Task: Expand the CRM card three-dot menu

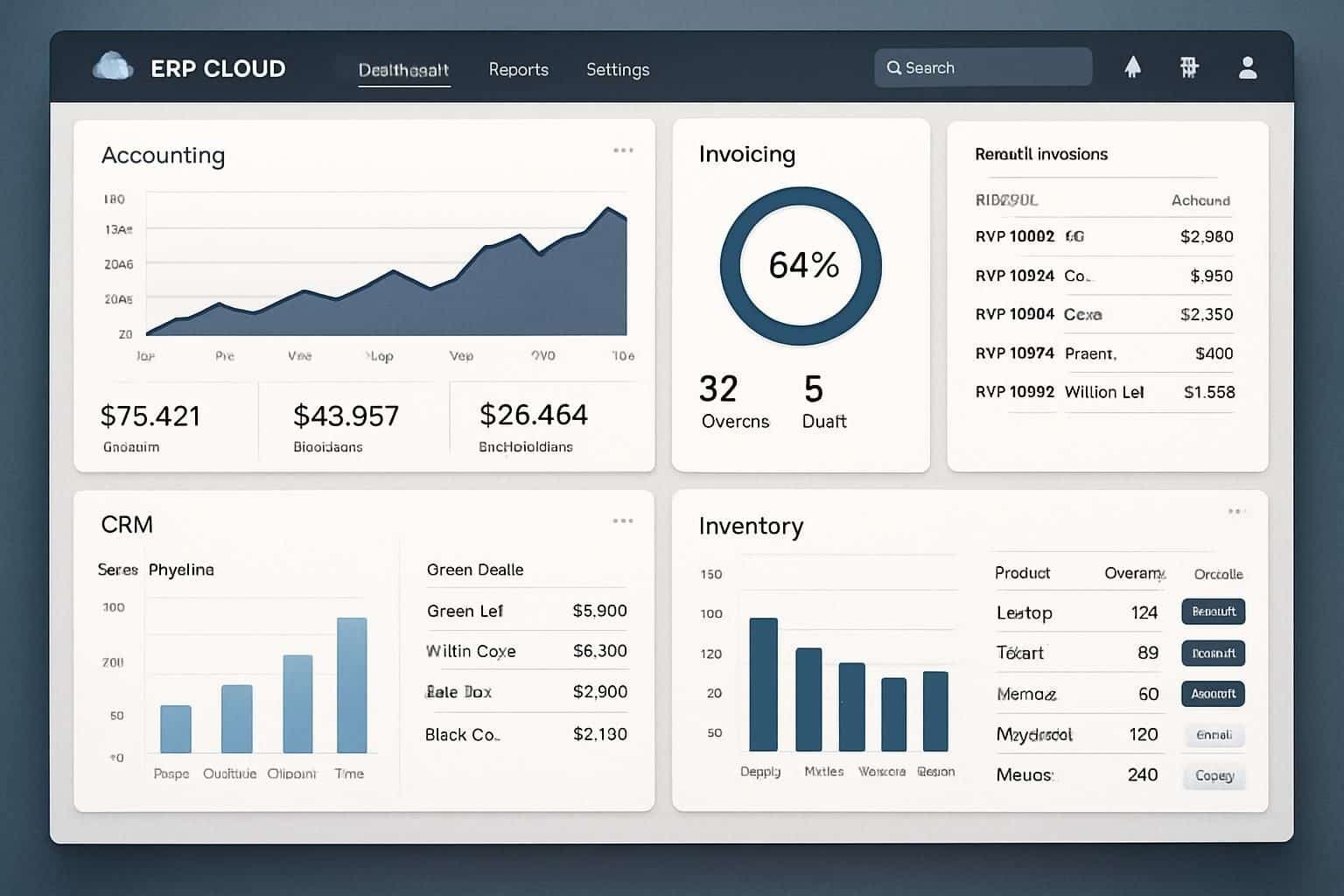Action: tap(623, 521)
